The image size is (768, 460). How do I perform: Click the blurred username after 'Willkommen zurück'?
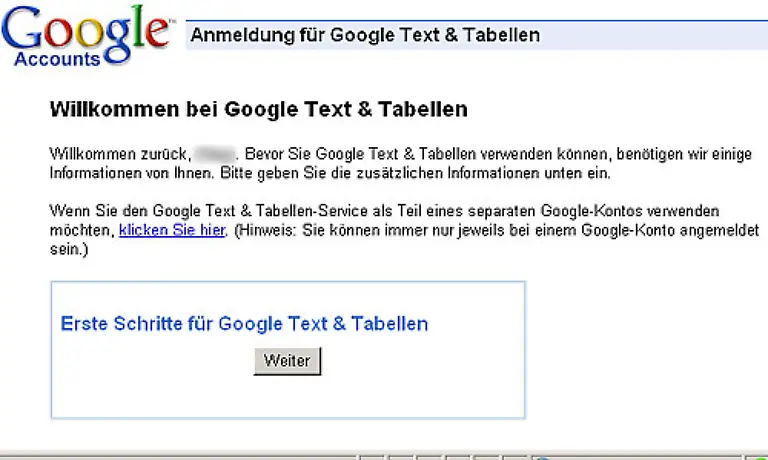click(x=214, y=154)
